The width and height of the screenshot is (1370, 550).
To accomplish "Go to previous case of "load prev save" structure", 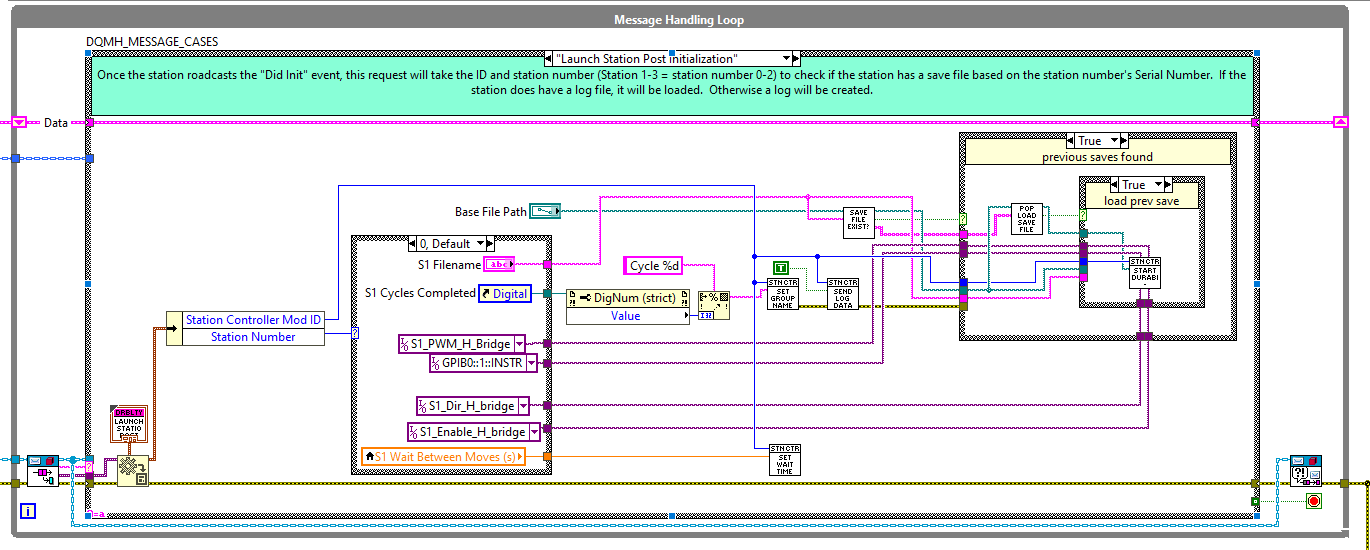I will (x=1113, y=185).
